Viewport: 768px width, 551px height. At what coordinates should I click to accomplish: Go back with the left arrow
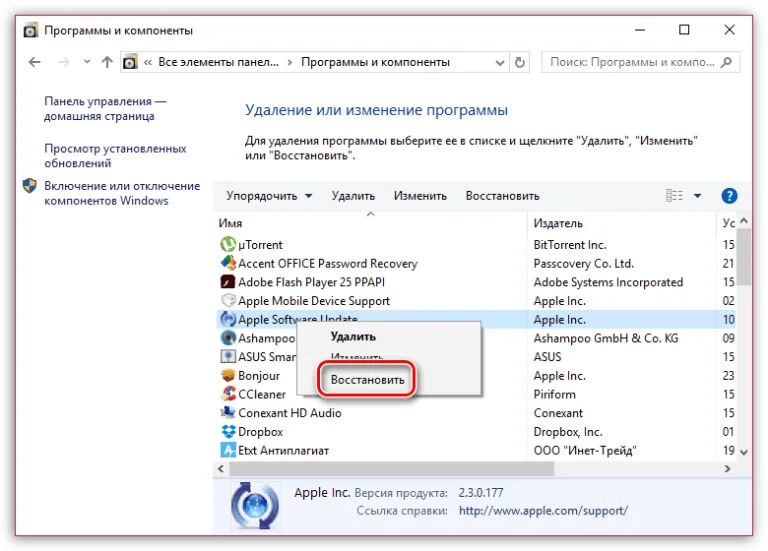(x=34, y=62)
